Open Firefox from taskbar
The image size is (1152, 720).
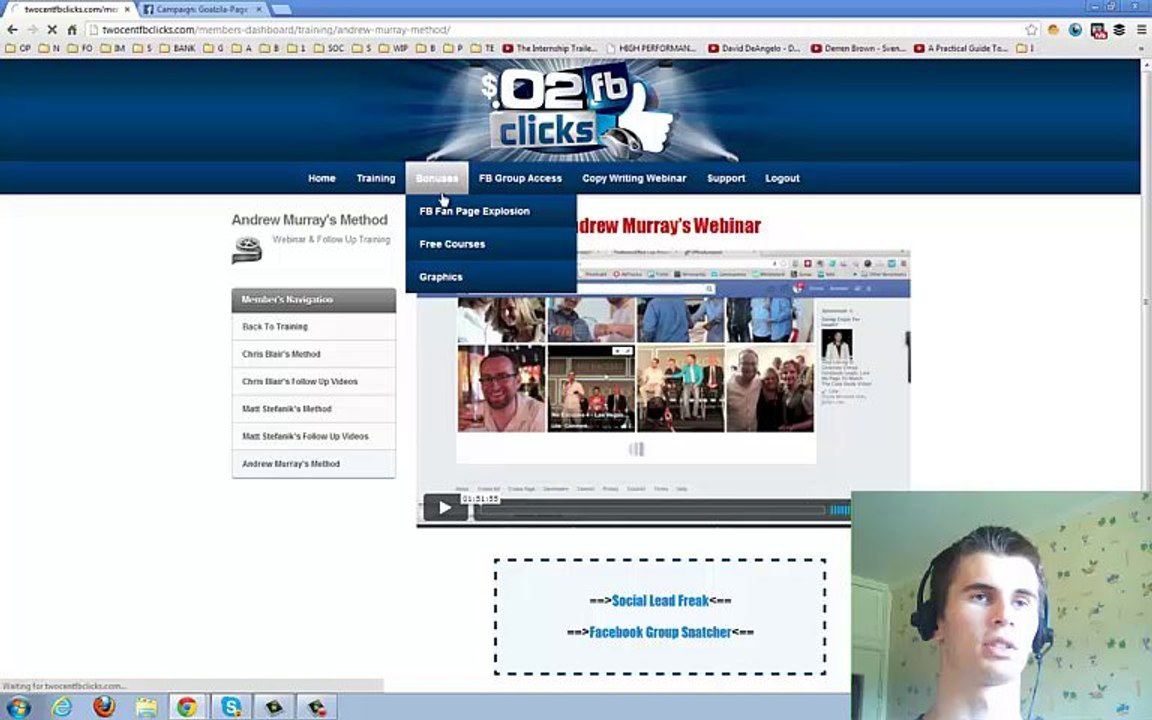tap(104, 707)
